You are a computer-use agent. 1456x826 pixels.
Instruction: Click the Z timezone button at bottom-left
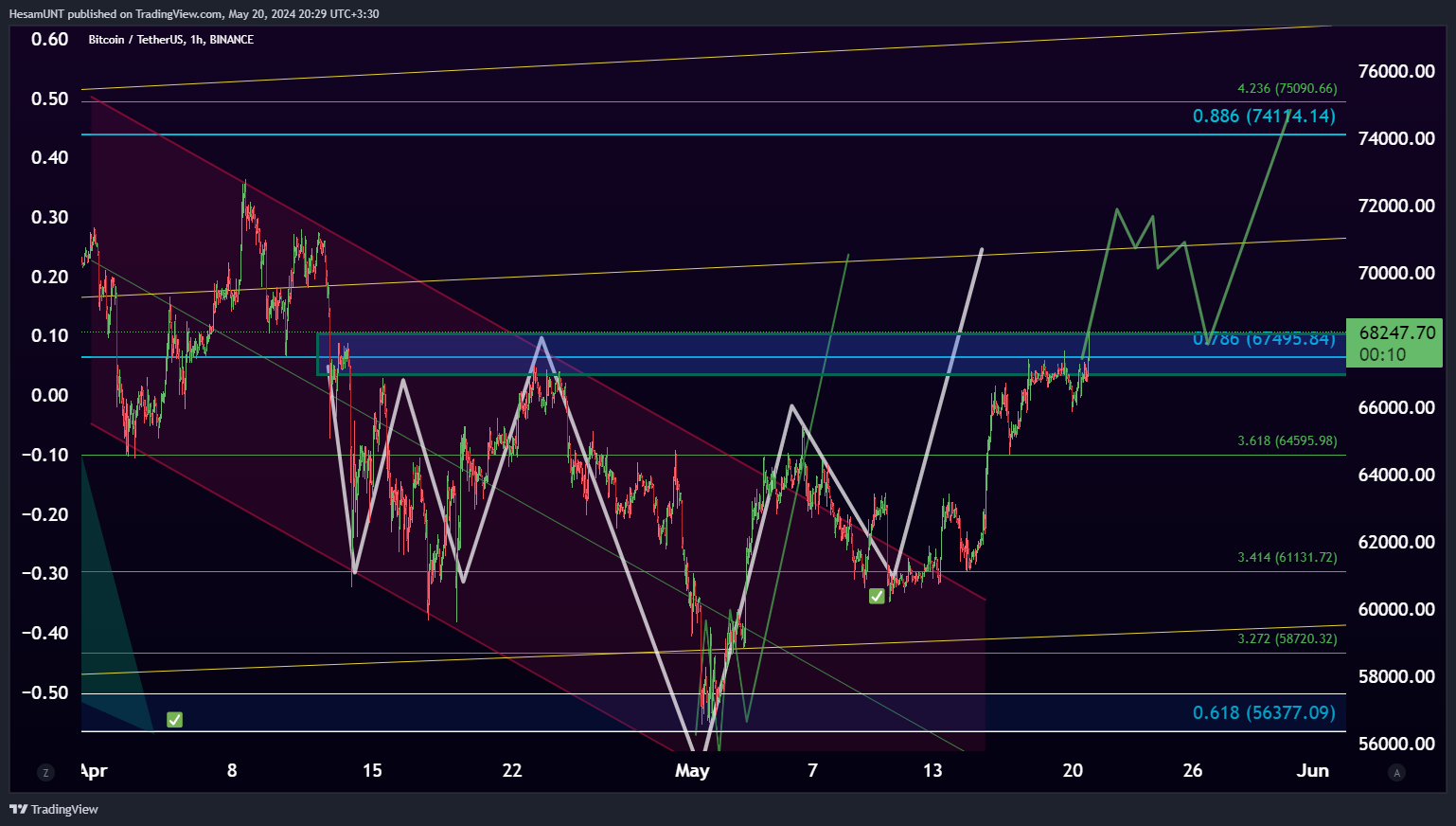45,773
